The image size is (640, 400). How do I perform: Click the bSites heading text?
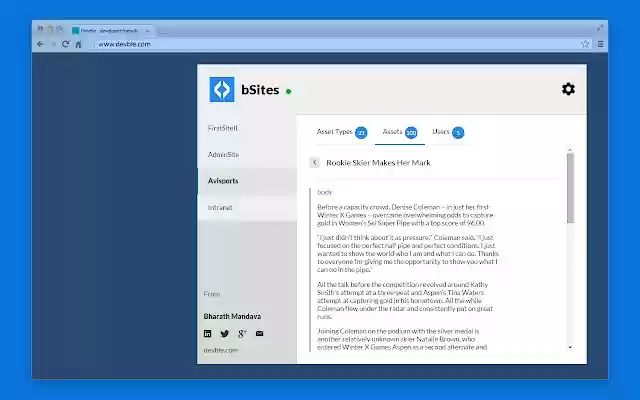click(260, 89)
